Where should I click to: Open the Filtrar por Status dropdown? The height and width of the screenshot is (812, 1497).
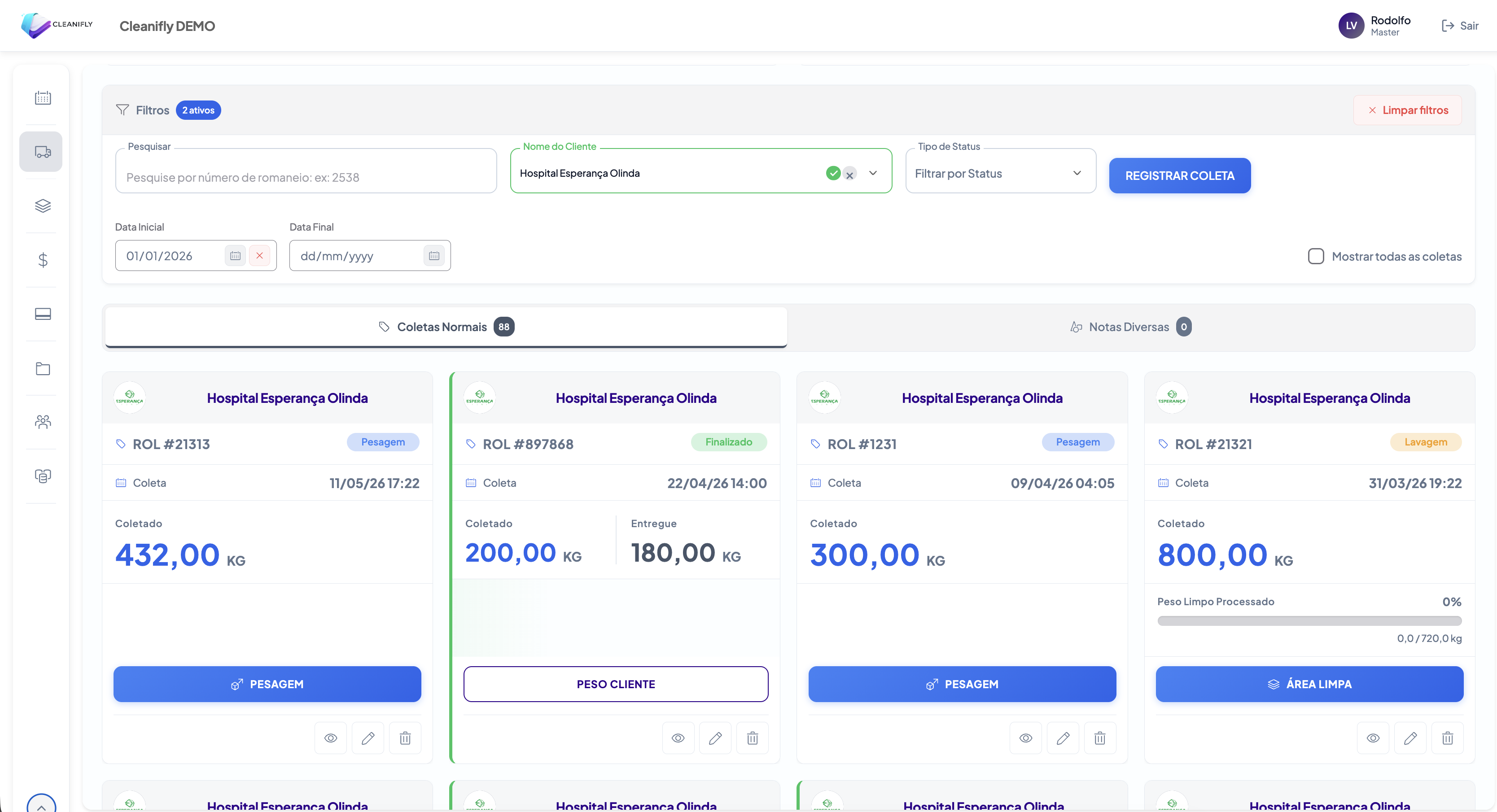click(1000, 173)
